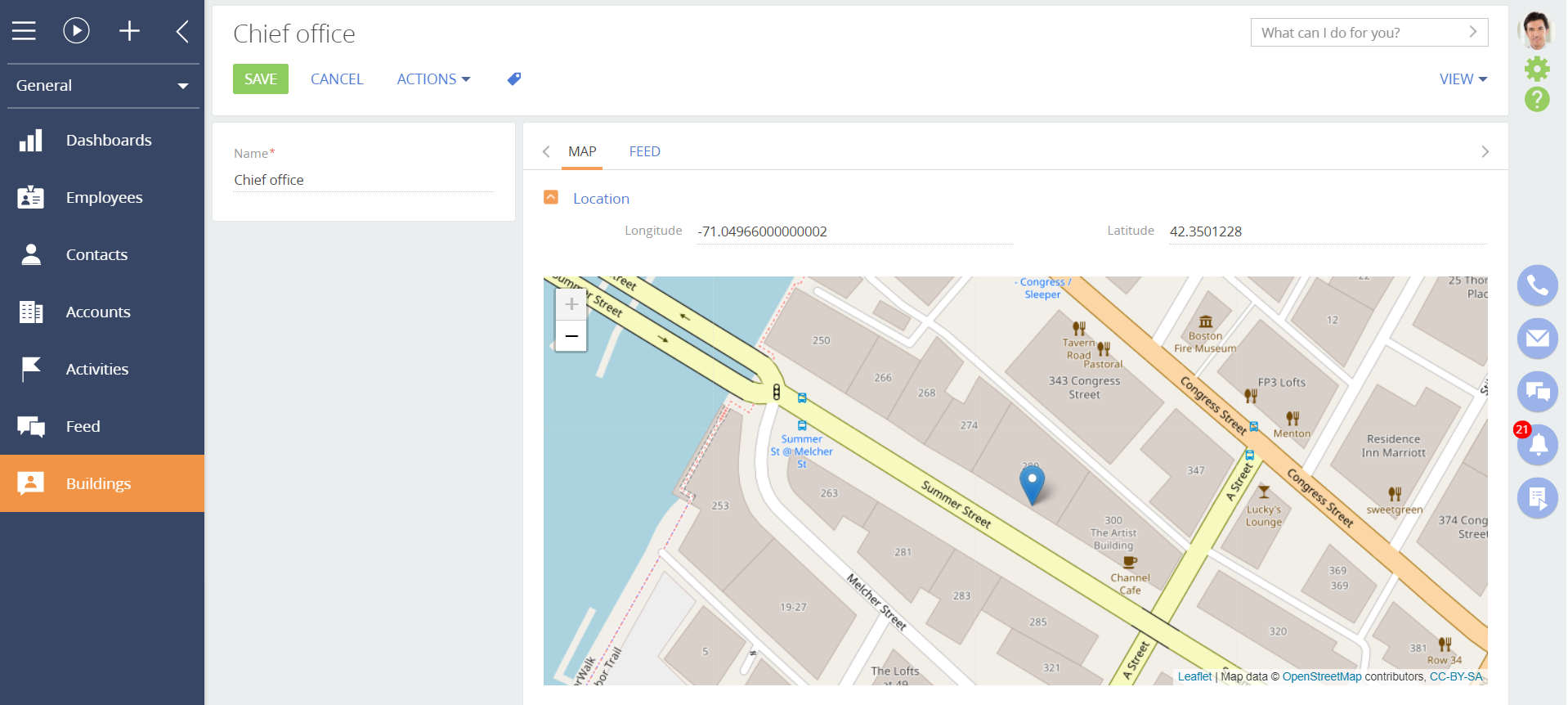Viewport: 1568px width, 705px height.
Task: Collapse the Location section toggle
Action: point(551,198)
